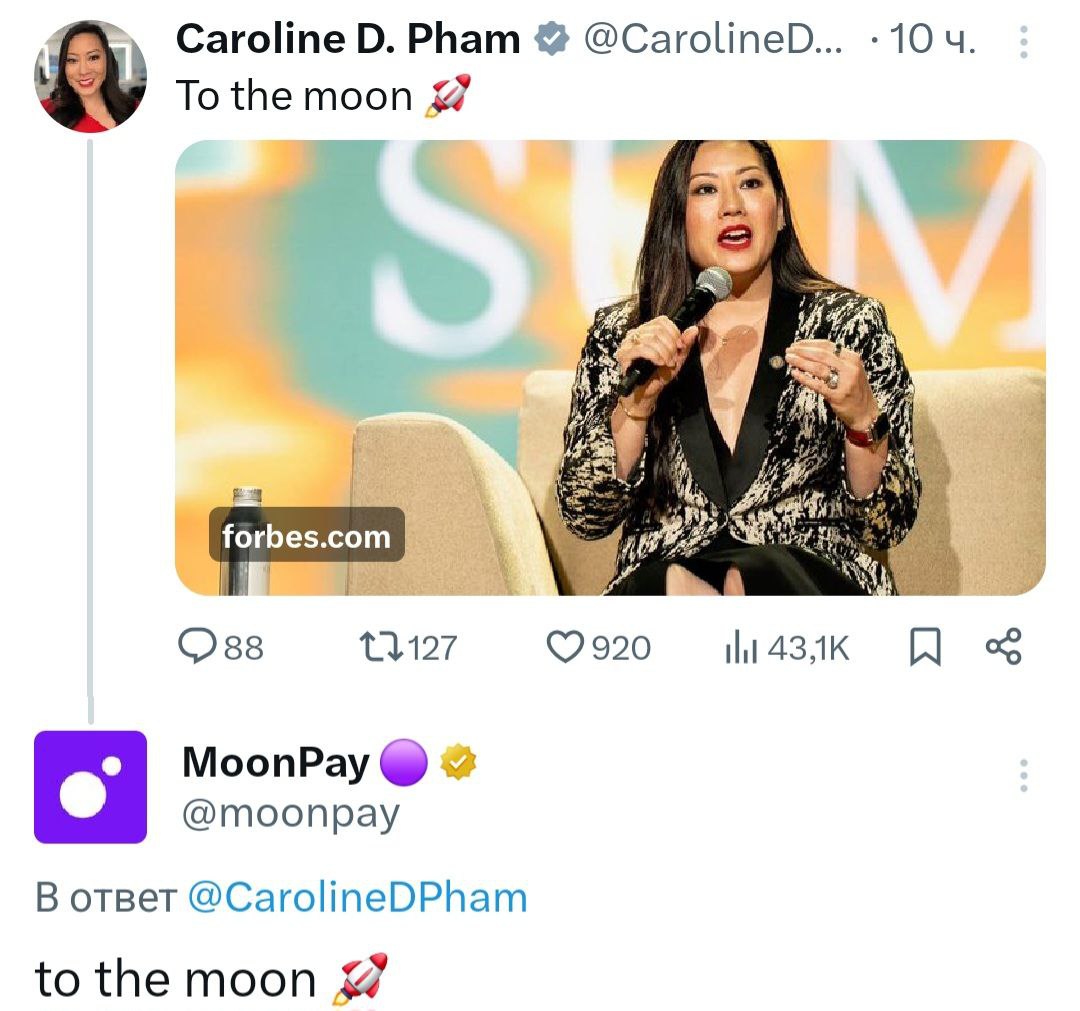Click the share icon

click(x=1003, y=647)
